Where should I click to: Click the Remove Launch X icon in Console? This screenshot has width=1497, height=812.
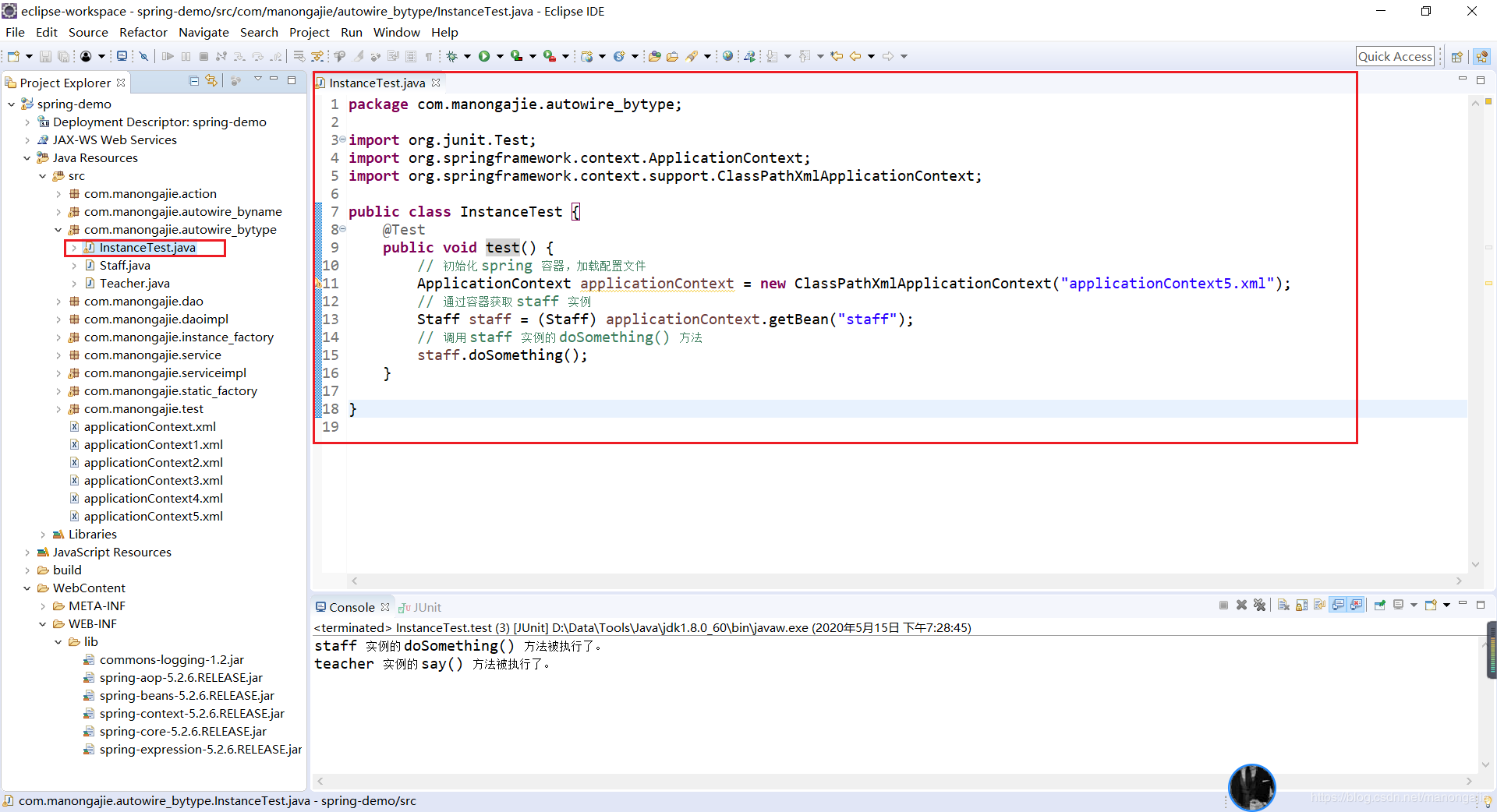[1241, 605]
